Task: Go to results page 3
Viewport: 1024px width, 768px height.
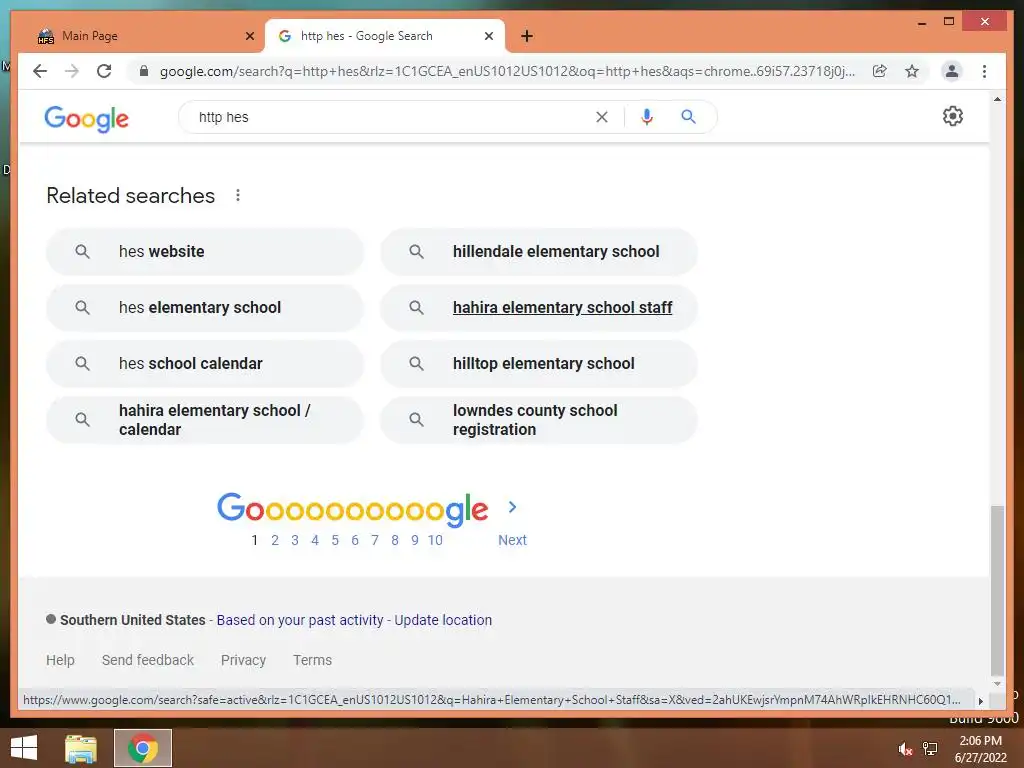Action: [x=295, y=540]
